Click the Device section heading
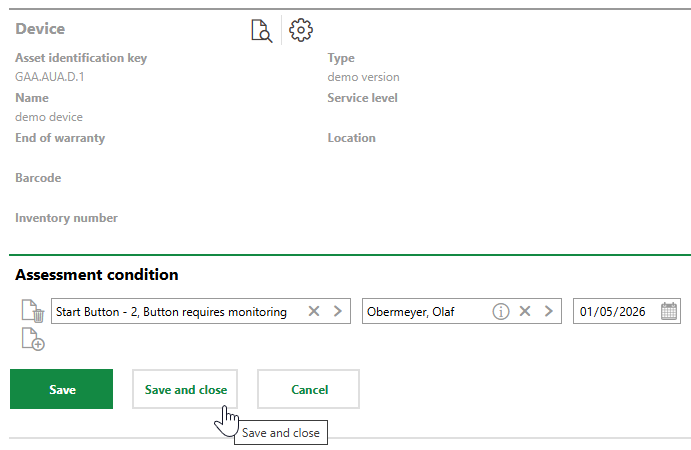 click(40, 29)
